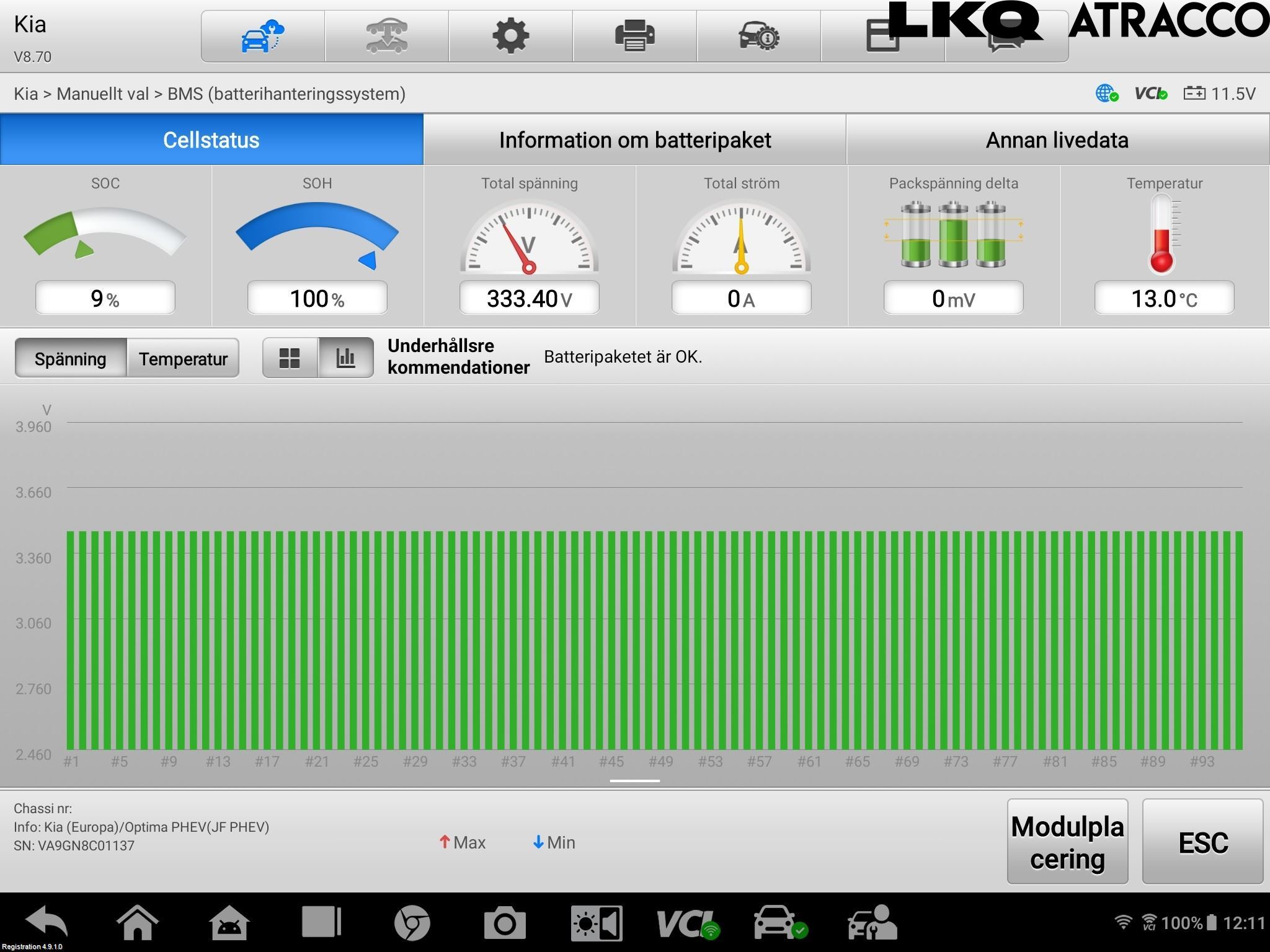Tap the Android back arrow

click(47, 922)
